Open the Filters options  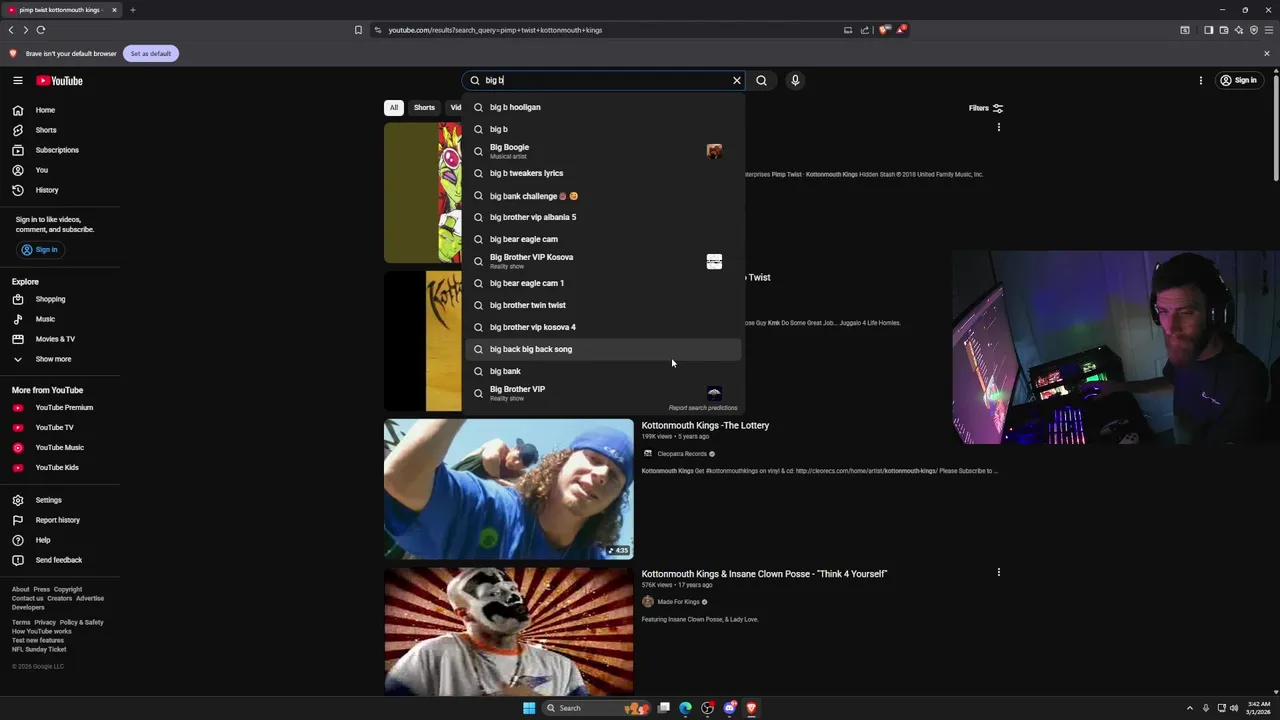click(x=986, y=108)
